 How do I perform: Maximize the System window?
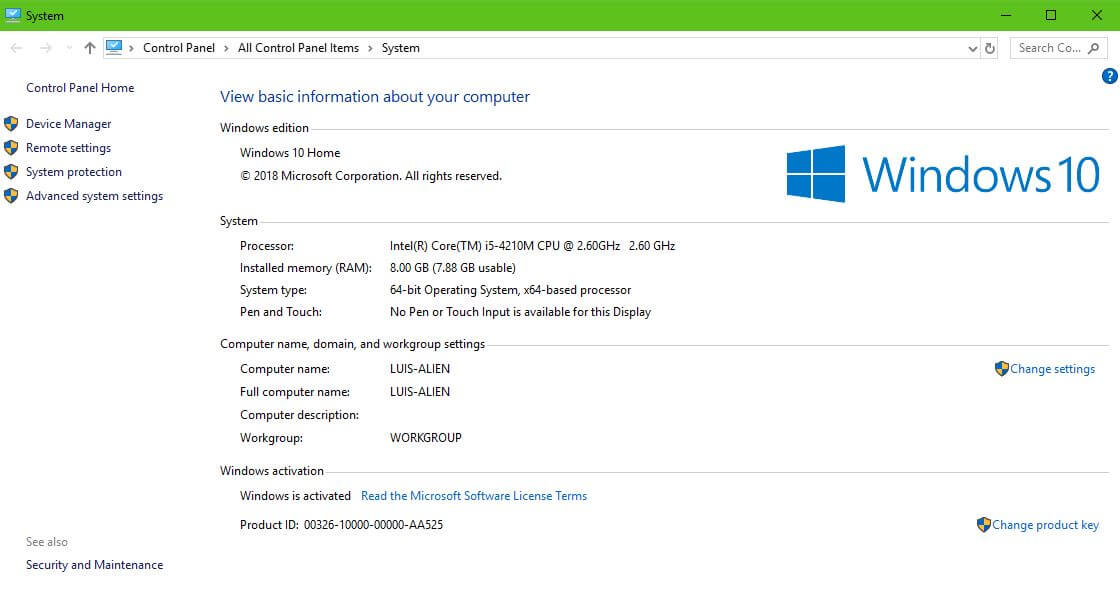pyautogui.click(x=1051, y=15)
